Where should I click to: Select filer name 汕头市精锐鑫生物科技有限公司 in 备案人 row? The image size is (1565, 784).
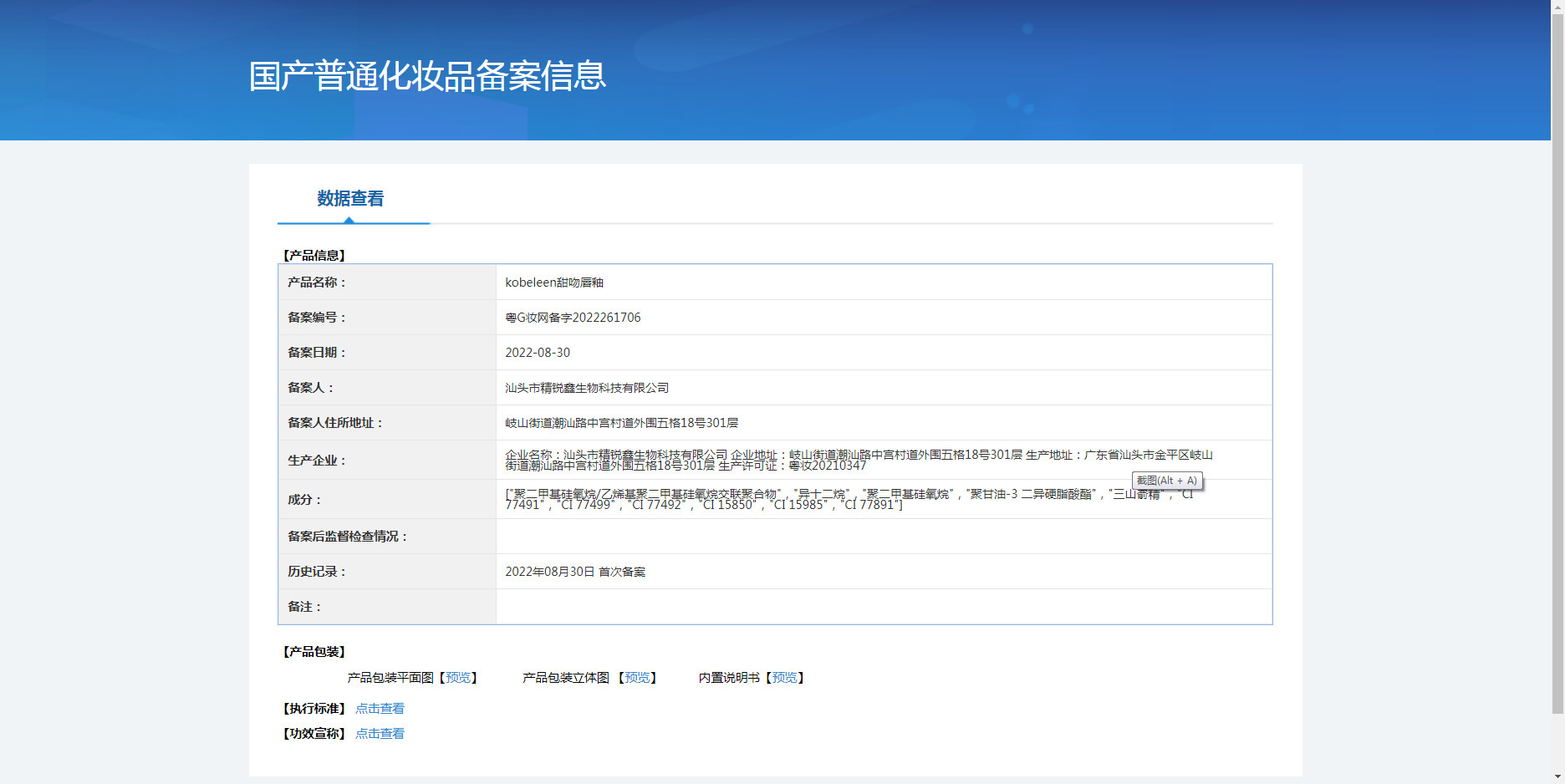click(587, 388)
